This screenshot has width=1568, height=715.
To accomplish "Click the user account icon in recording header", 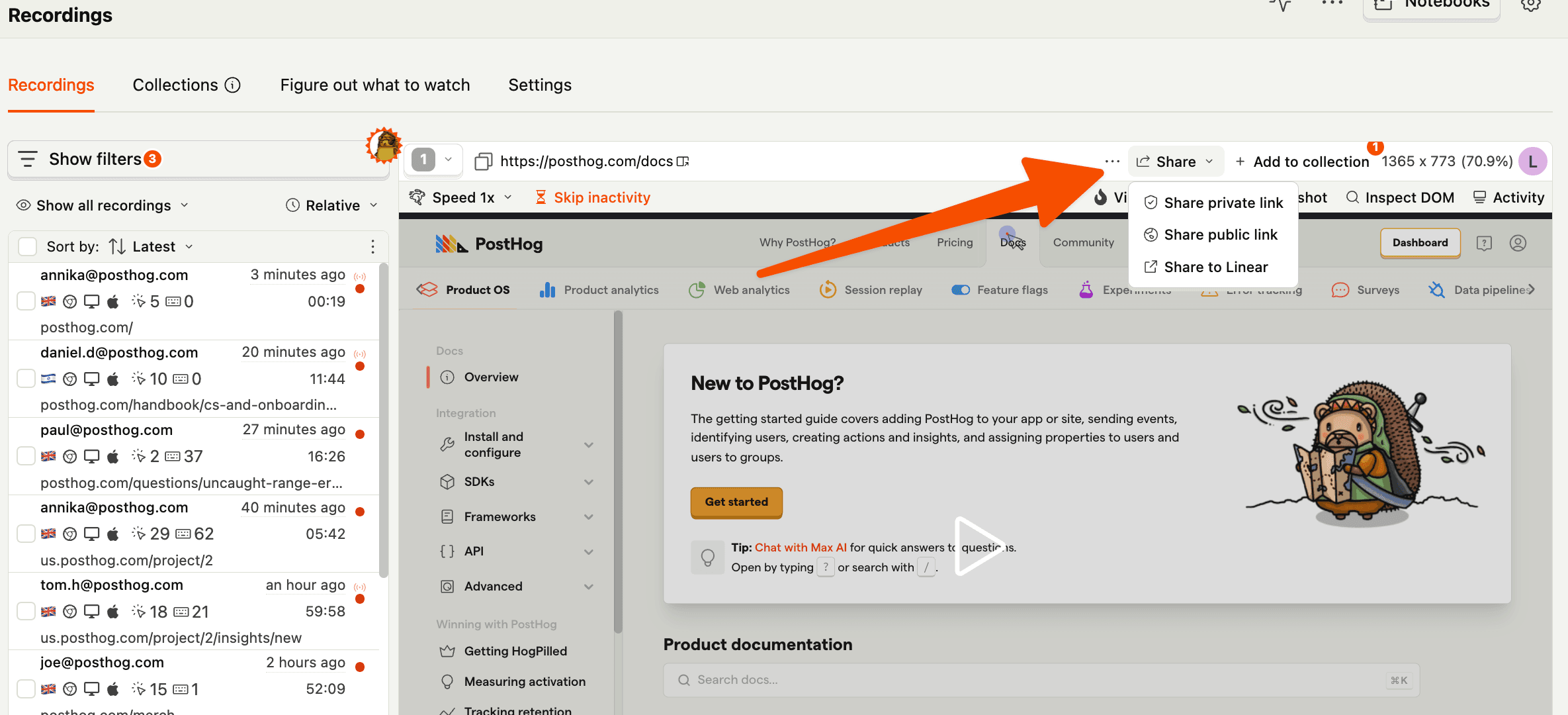I will (x=1518, y=243).
